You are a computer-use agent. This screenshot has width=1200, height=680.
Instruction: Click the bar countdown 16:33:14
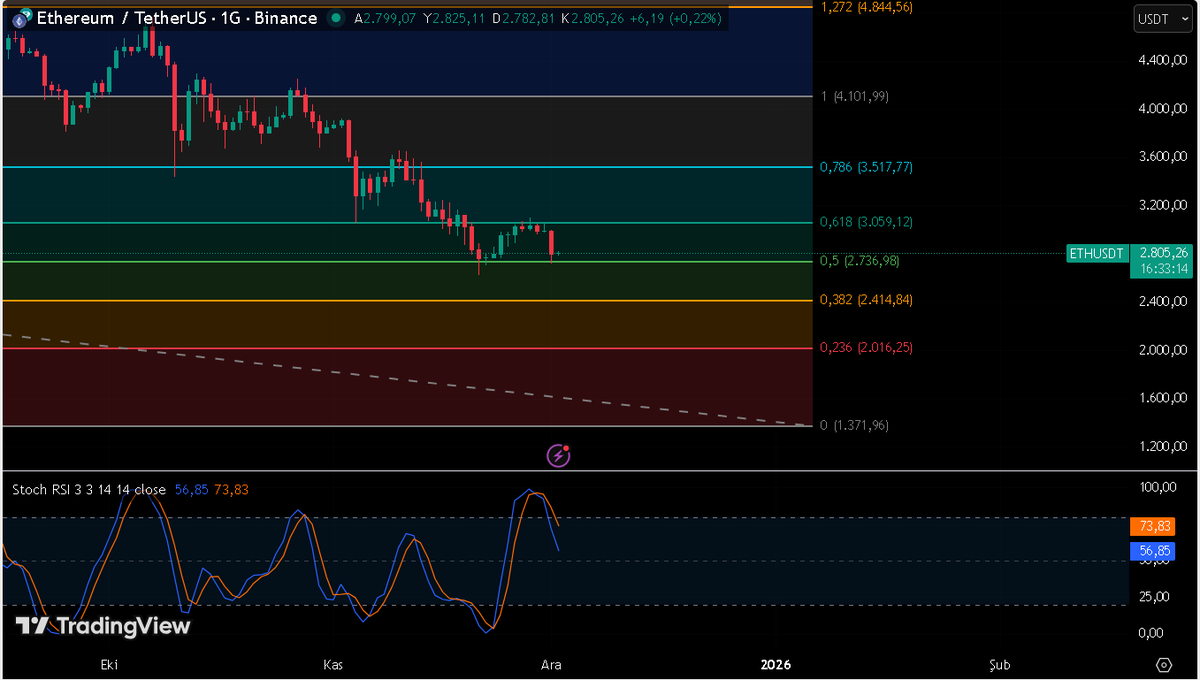click(1162, 269)
